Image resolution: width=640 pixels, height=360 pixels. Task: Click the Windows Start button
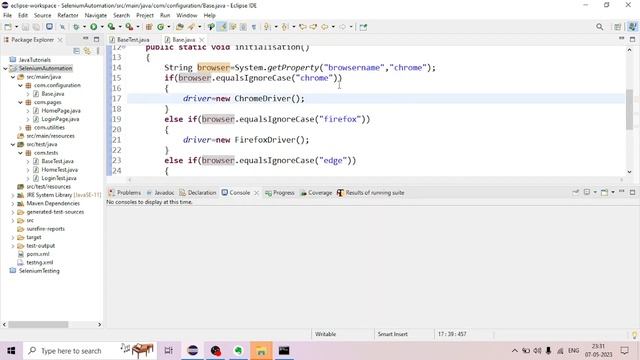pos(11,351)
